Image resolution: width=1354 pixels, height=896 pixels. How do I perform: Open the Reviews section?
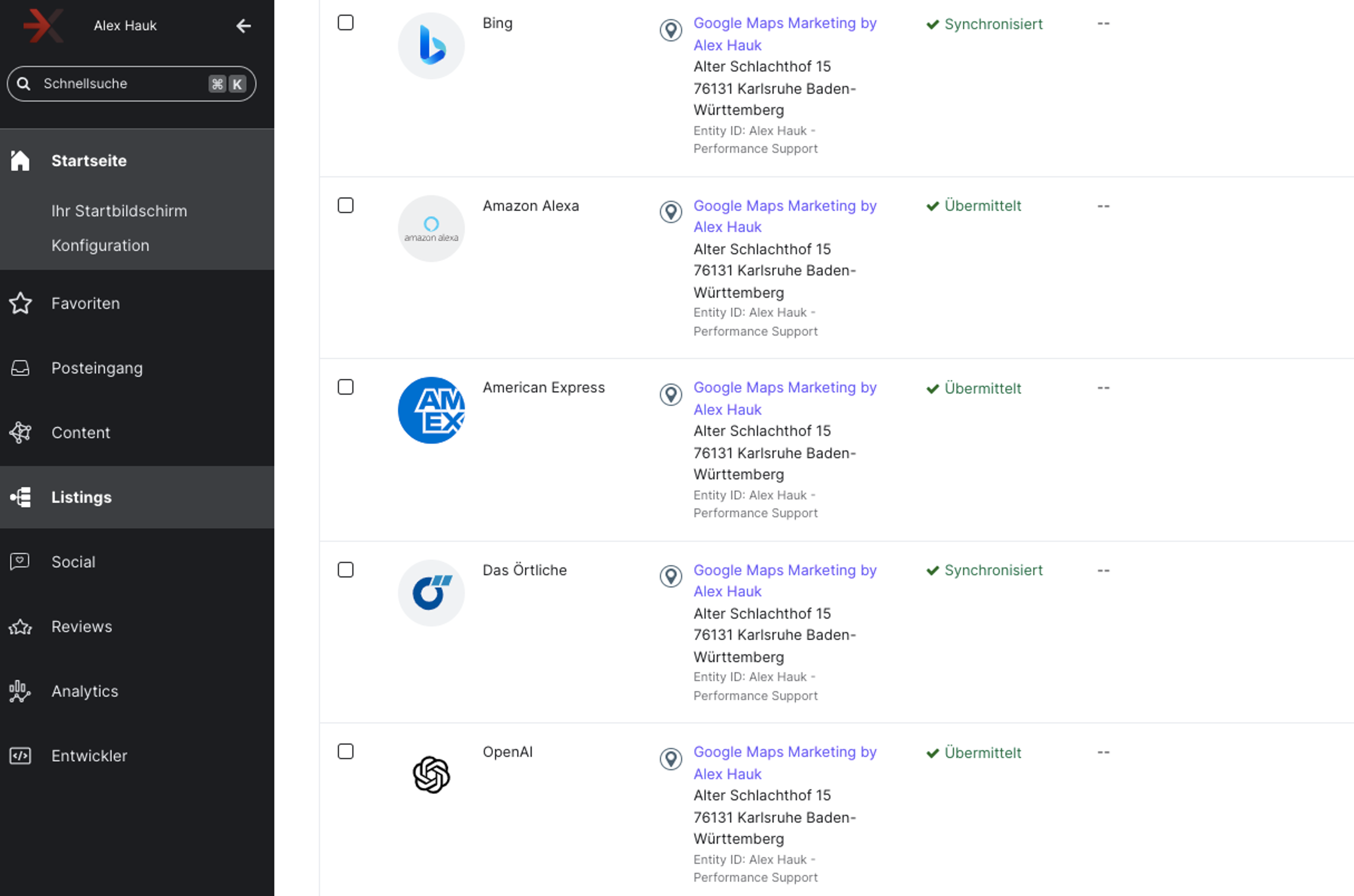(137, 627)
